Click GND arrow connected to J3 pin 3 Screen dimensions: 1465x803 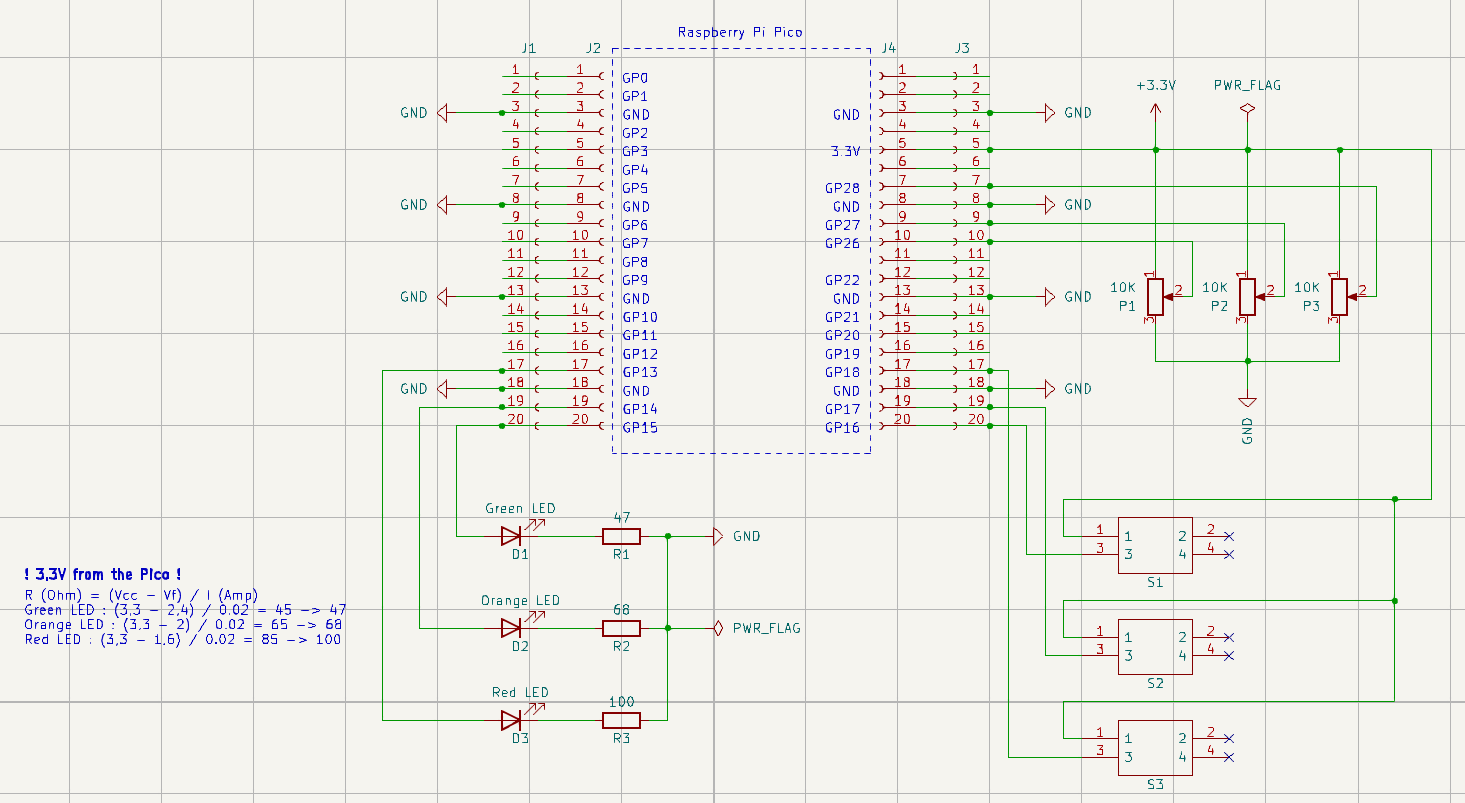(x=1049, y=113)
